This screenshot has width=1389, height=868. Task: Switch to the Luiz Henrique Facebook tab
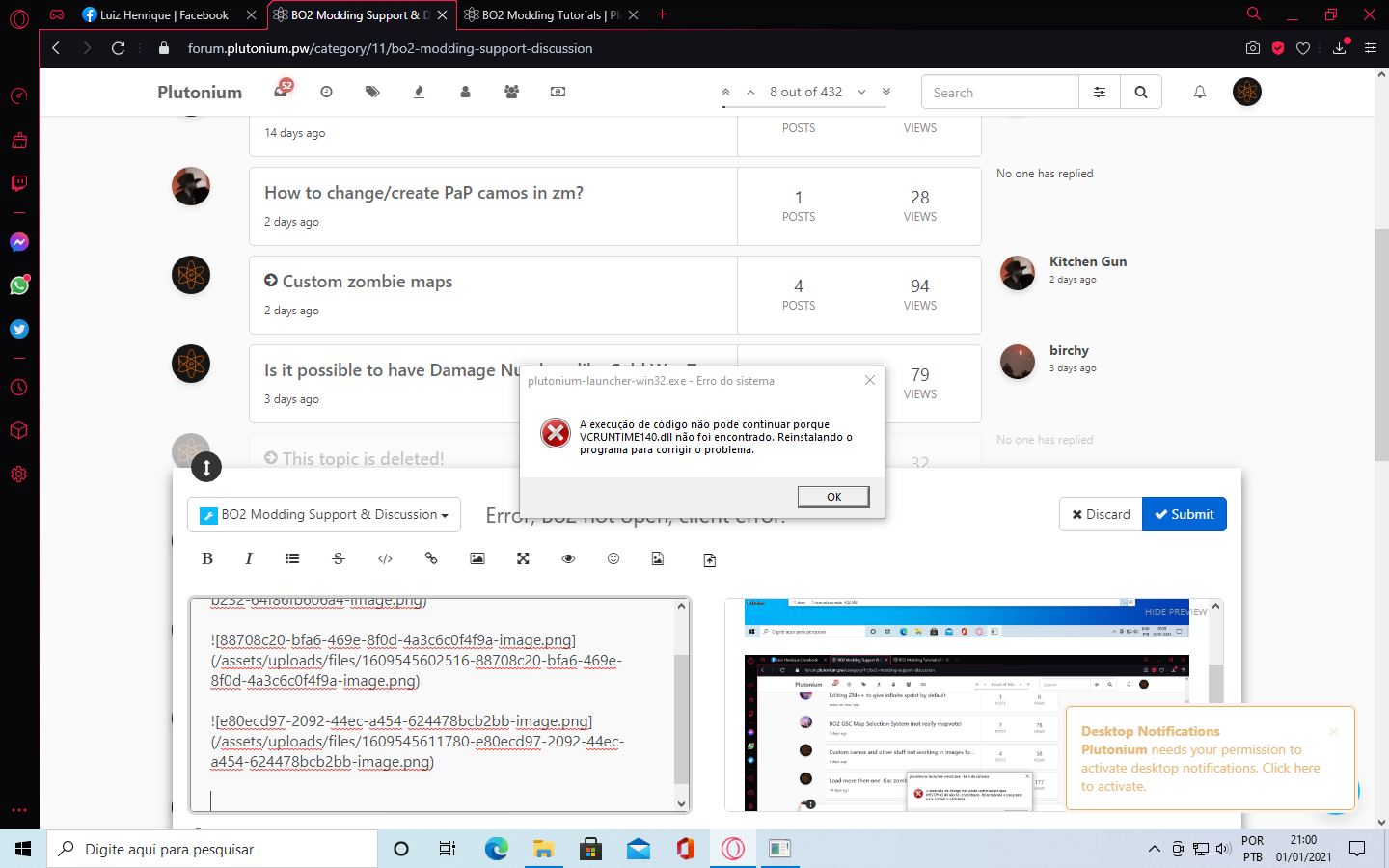[164, 14]
